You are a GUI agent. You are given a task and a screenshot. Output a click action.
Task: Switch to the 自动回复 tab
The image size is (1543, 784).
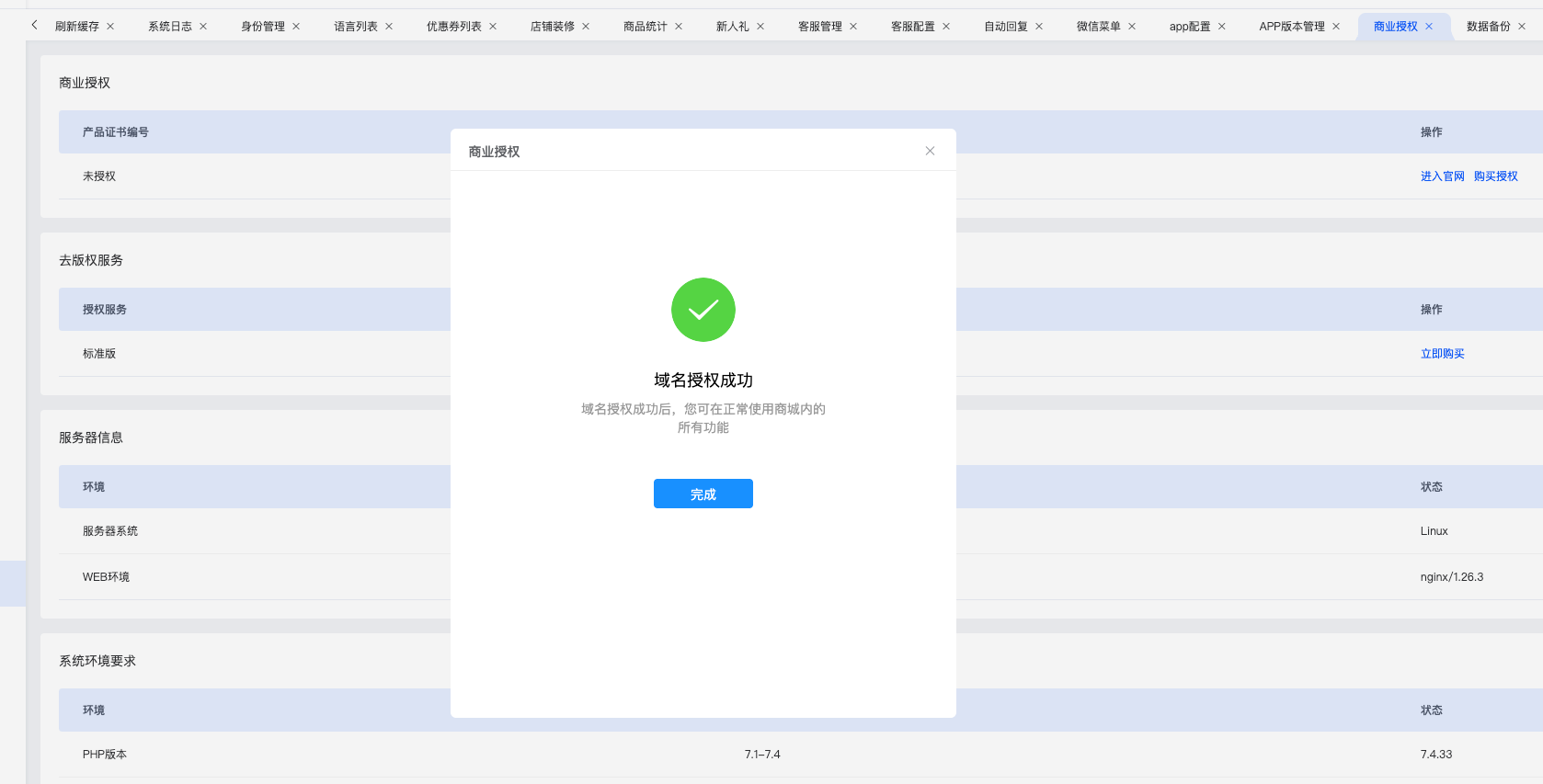1005,27
